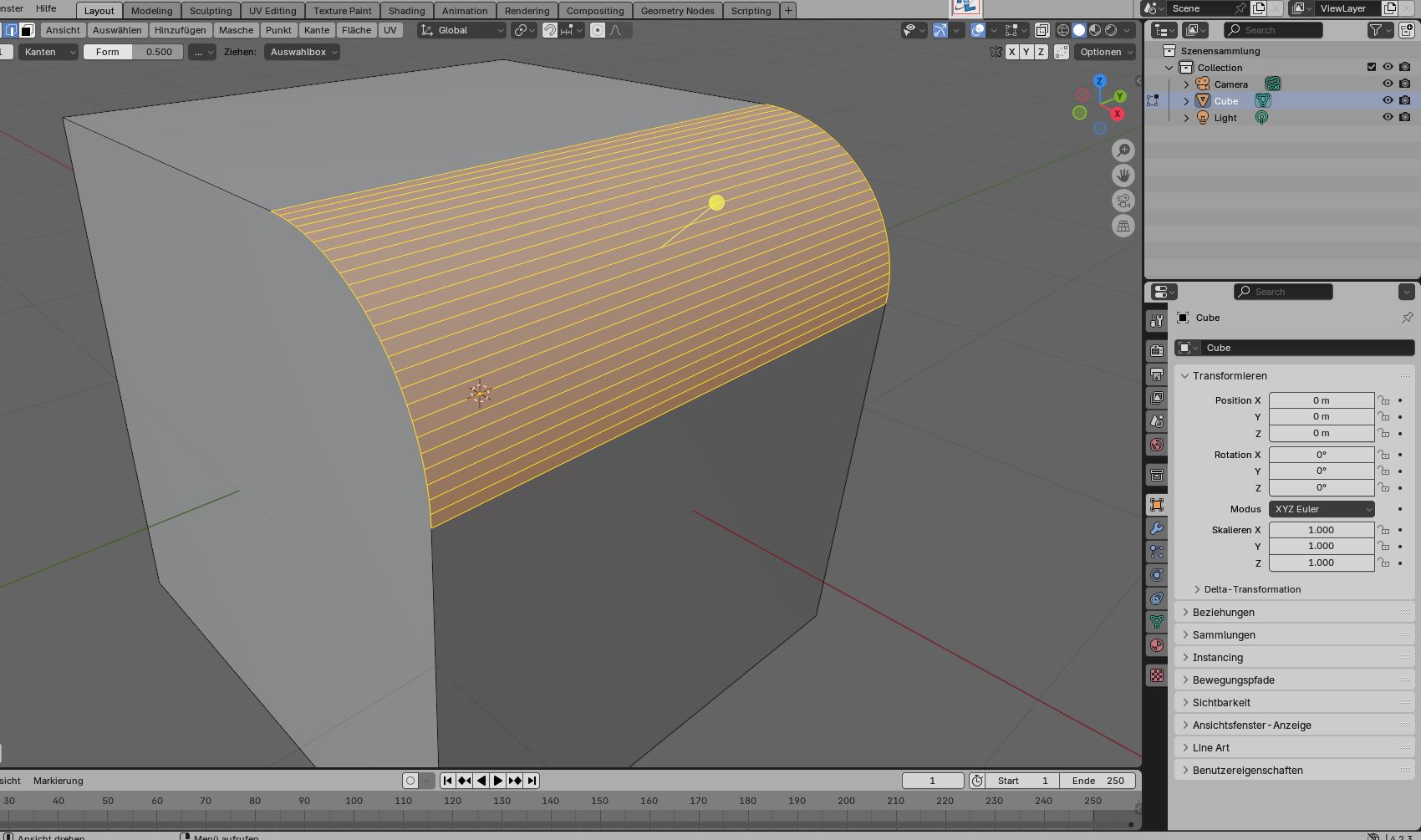This screenshot has height=840, width=1421.
Task: Open the Collection properties tab
Action: [1157, 475]
